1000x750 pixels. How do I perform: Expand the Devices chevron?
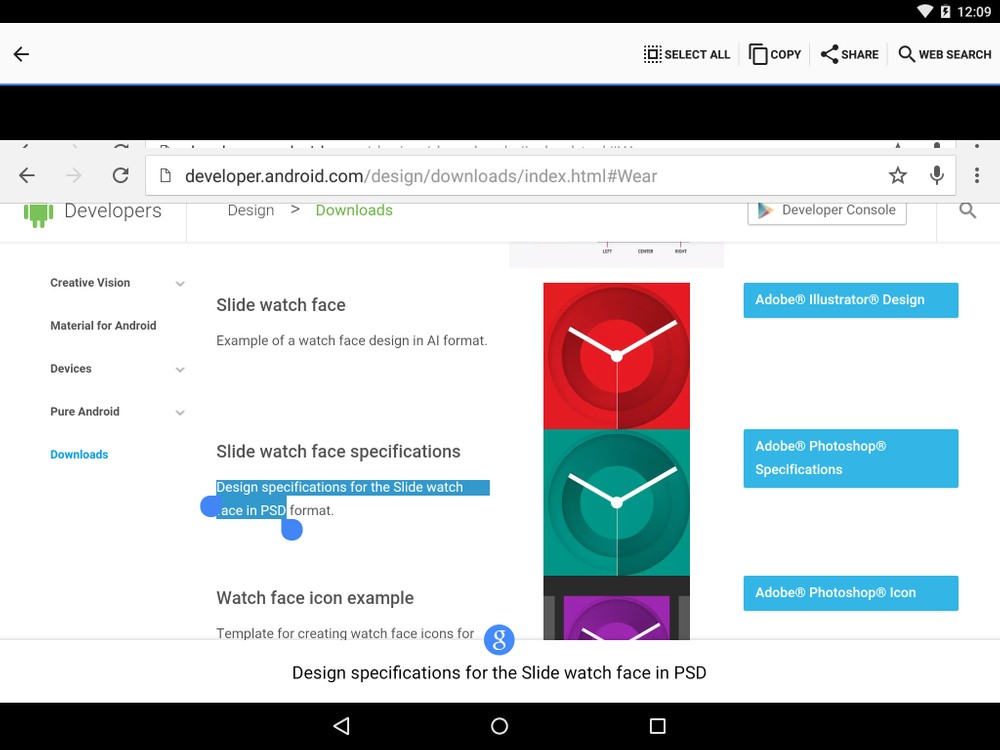click(180, 370)
